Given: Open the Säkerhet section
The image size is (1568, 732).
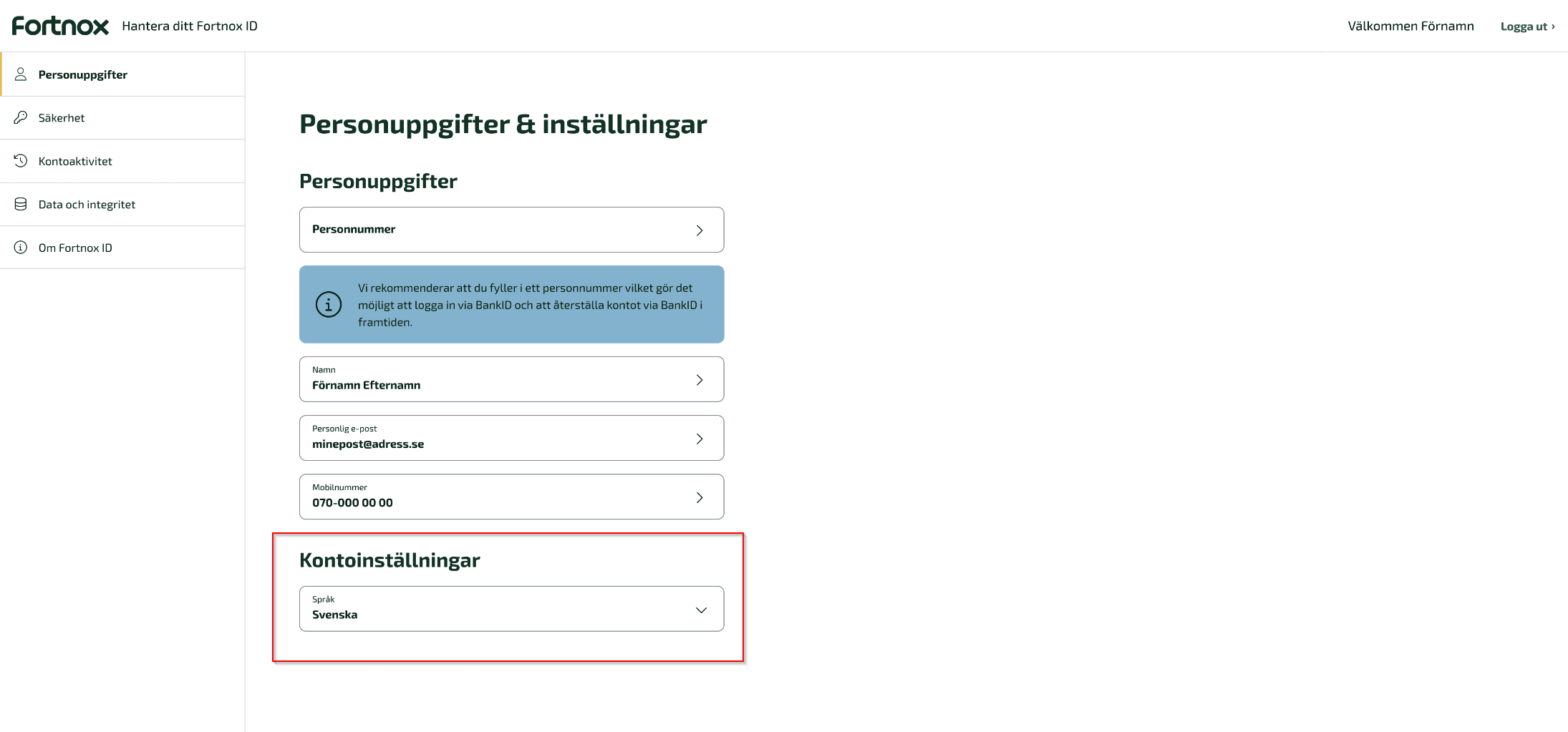Looking at the screenshot, I should pos(61,117).
